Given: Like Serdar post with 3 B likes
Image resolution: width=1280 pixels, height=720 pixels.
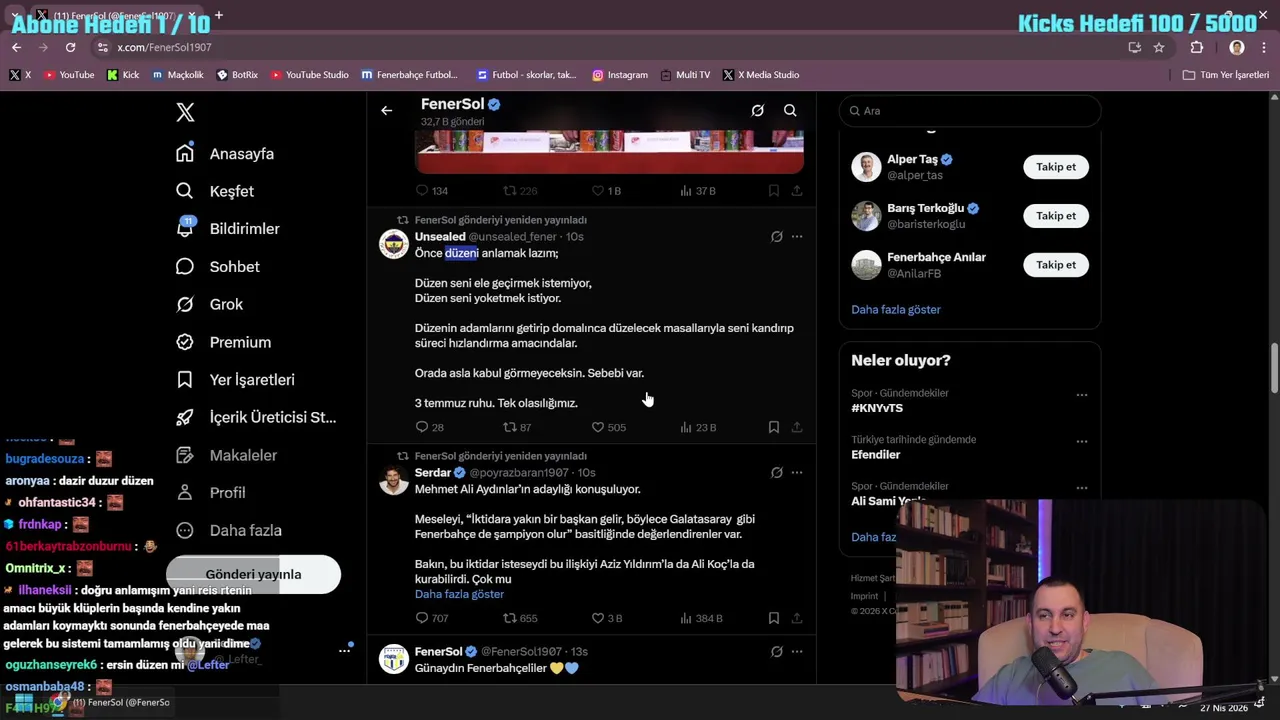Looking at the screenshot, I should (607, 618).
